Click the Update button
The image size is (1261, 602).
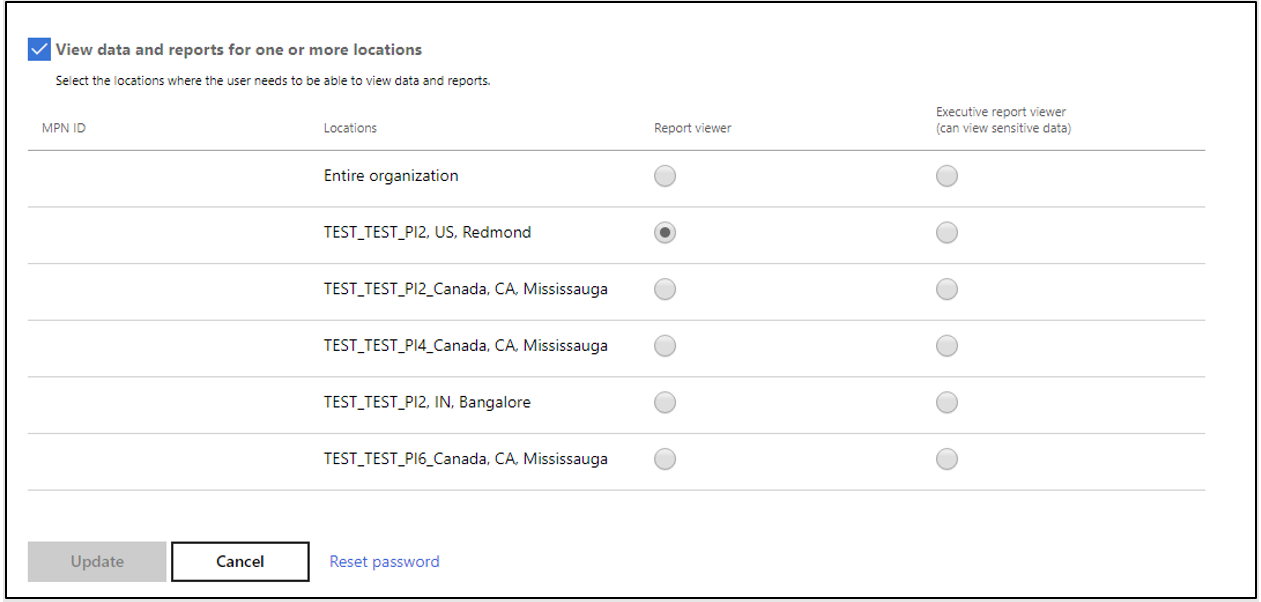pos(96,561)
